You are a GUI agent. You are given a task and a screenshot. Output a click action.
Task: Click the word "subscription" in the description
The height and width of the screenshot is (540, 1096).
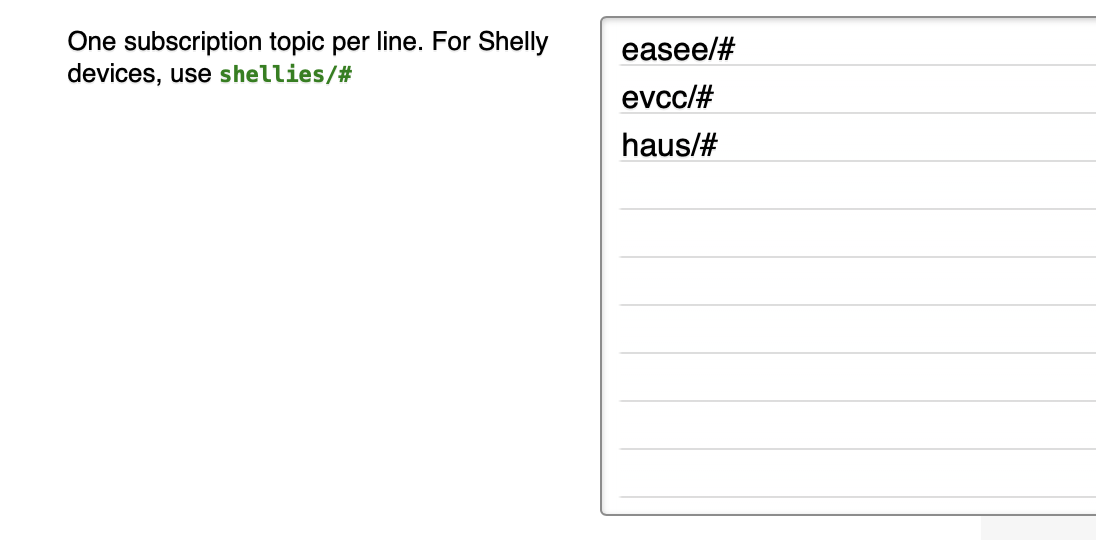point(183,43)
